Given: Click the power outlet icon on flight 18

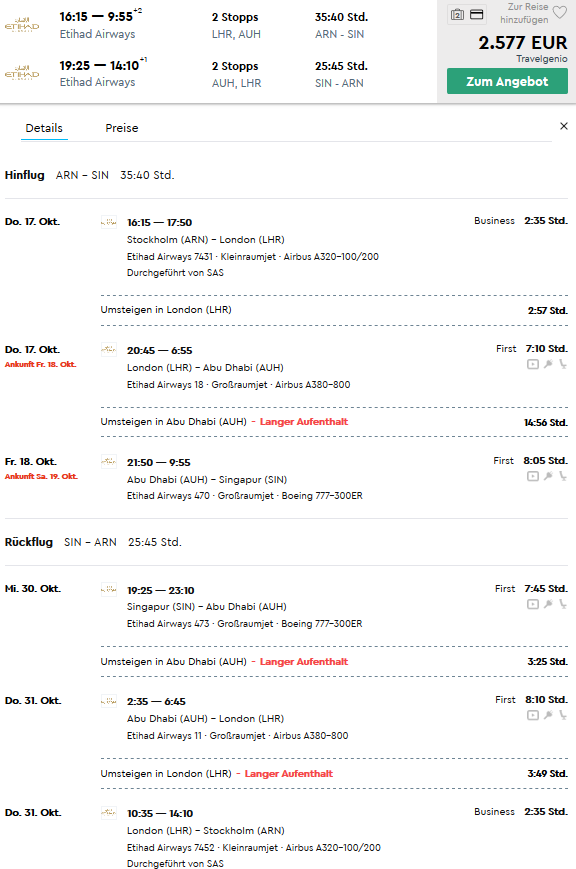Looking at the screenshot, I should point(548,364).
